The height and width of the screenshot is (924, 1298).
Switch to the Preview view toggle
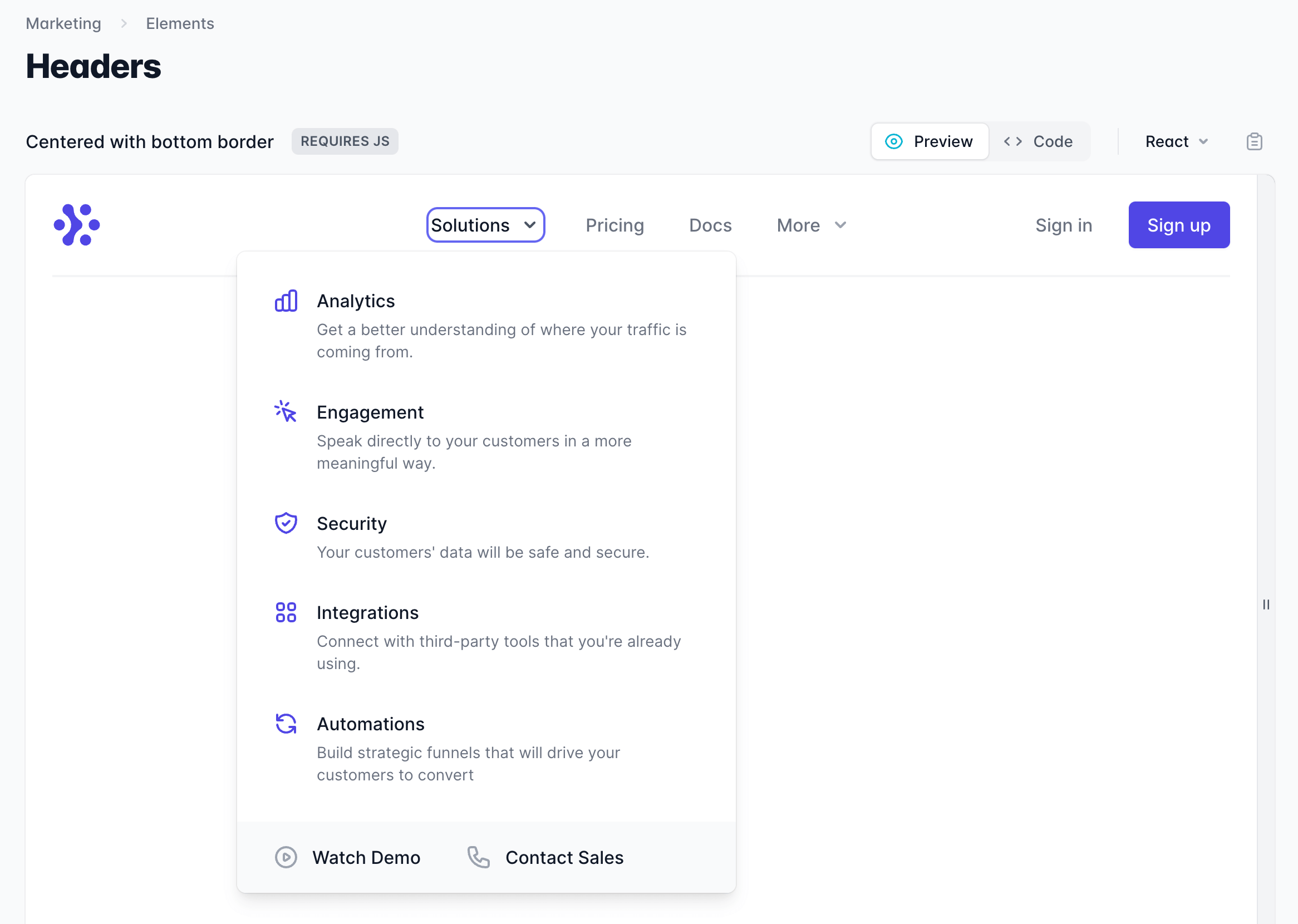click(930, 142)
